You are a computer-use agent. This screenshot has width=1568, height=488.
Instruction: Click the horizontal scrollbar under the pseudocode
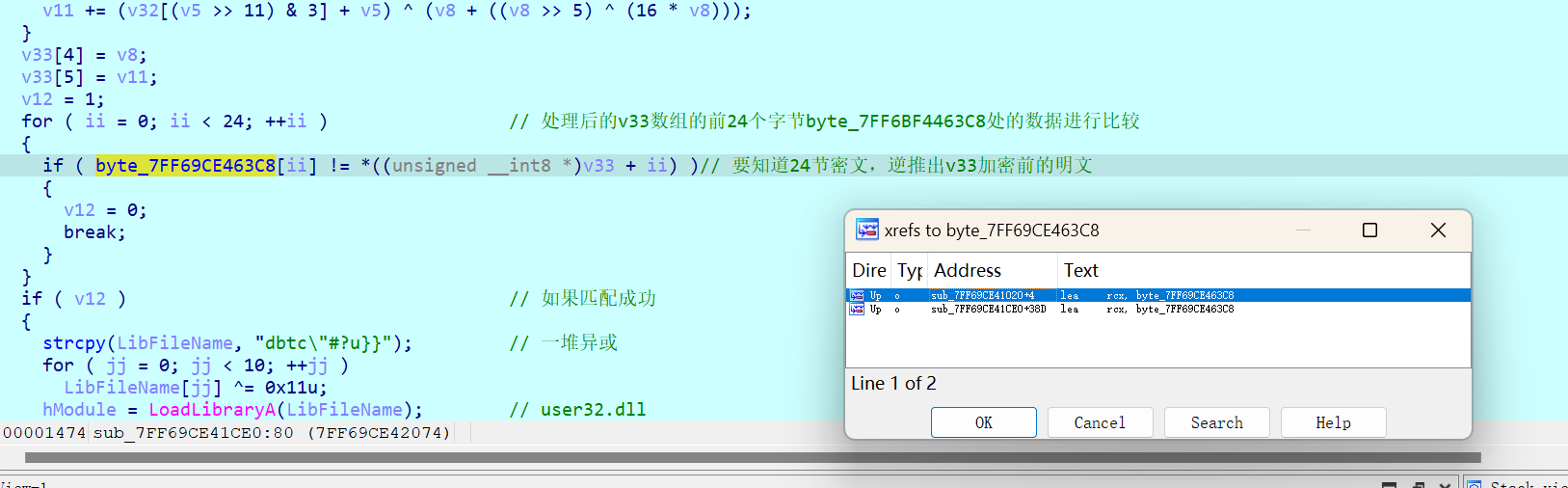[752, 457]
